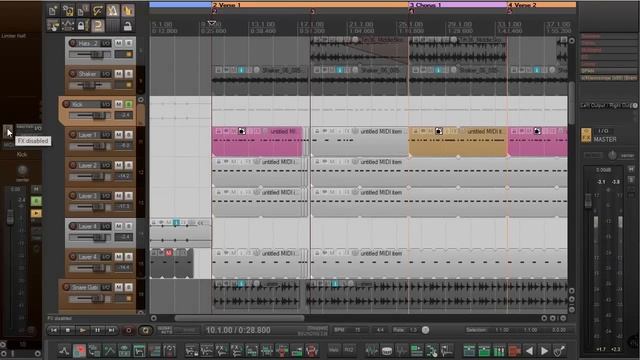Click the BPM tempo field
The height and width of the screenshot is (360, 640).
pyautogui.click(x=357, y=330)
